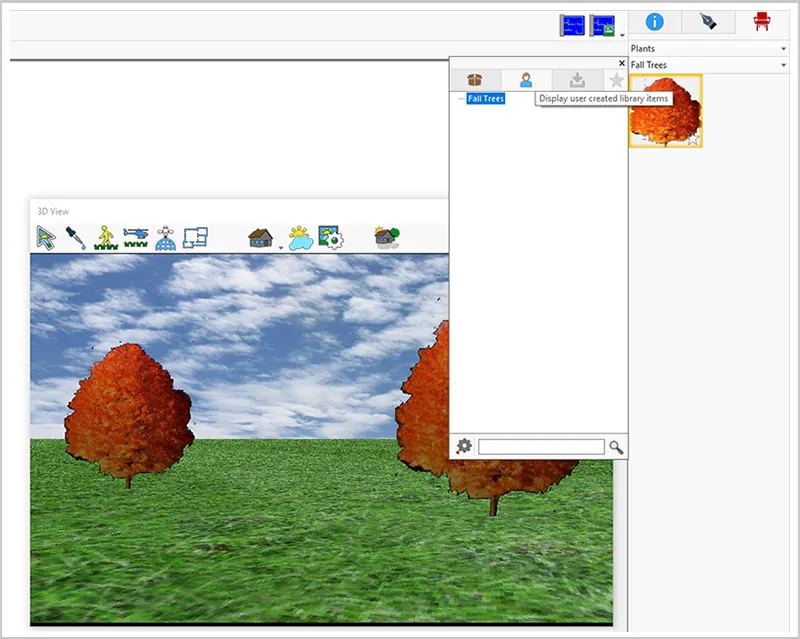Open the sun and cloud lighting settings
Image resolution: width=800 pixels, height=639 pixels.
(x=301, y=238)
